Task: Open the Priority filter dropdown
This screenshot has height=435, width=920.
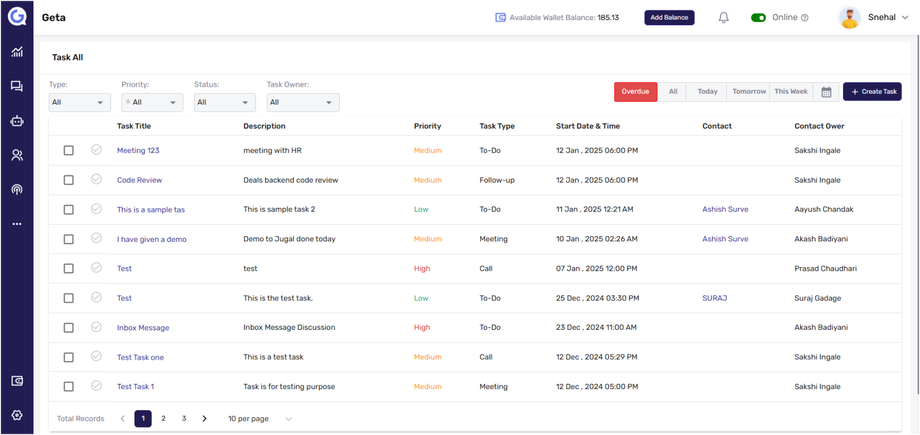Action: [152, 102]
